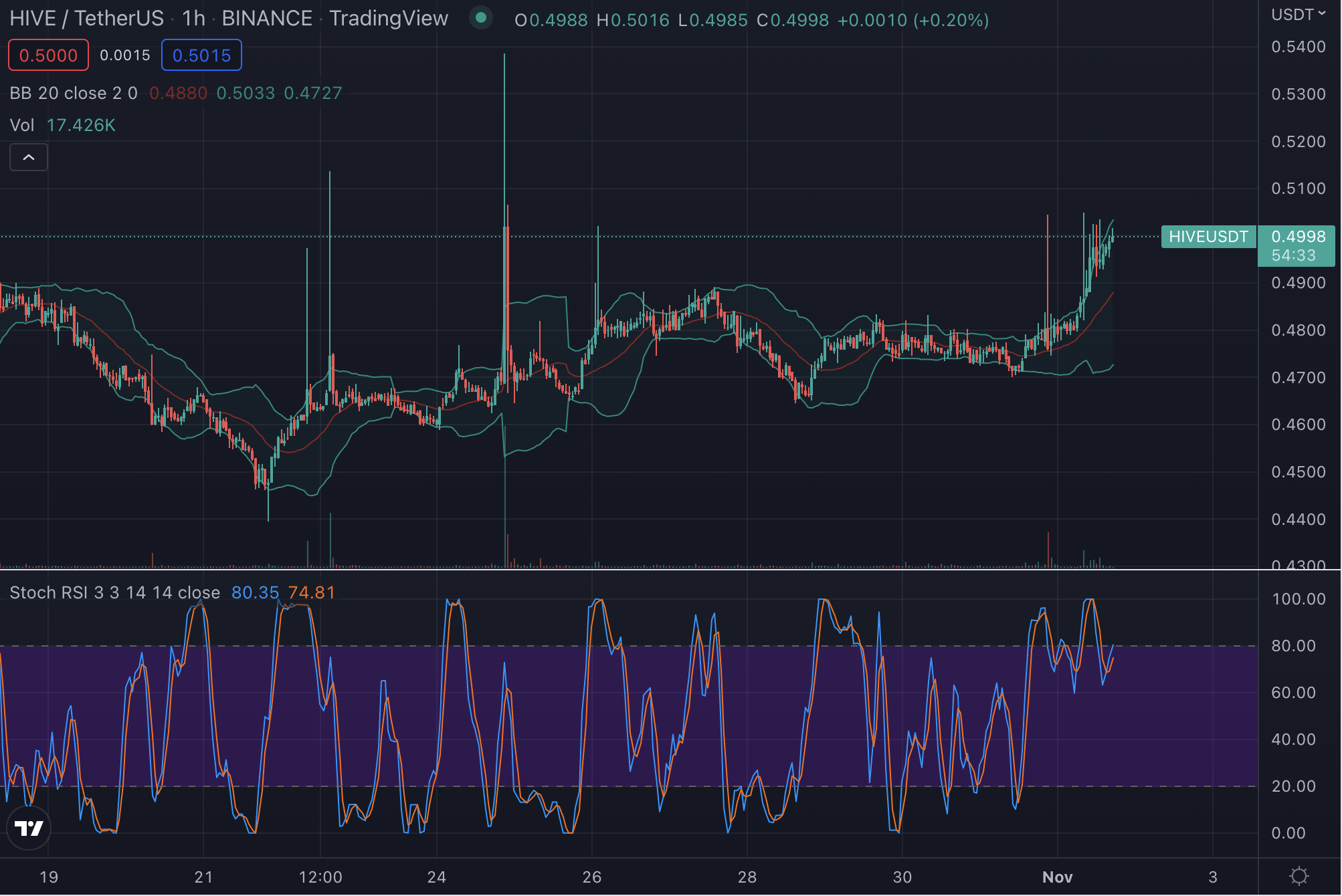Click the 0.5400 price scale label

(1298, 47)
